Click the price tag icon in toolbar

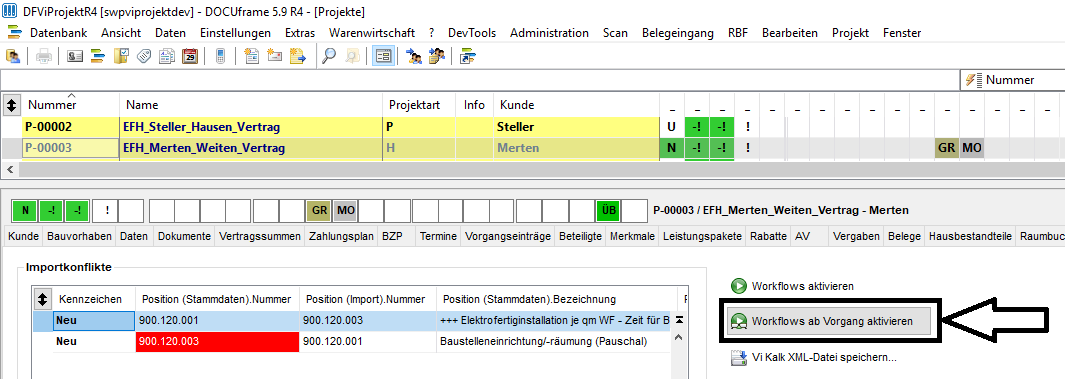[x=143, y=56]
